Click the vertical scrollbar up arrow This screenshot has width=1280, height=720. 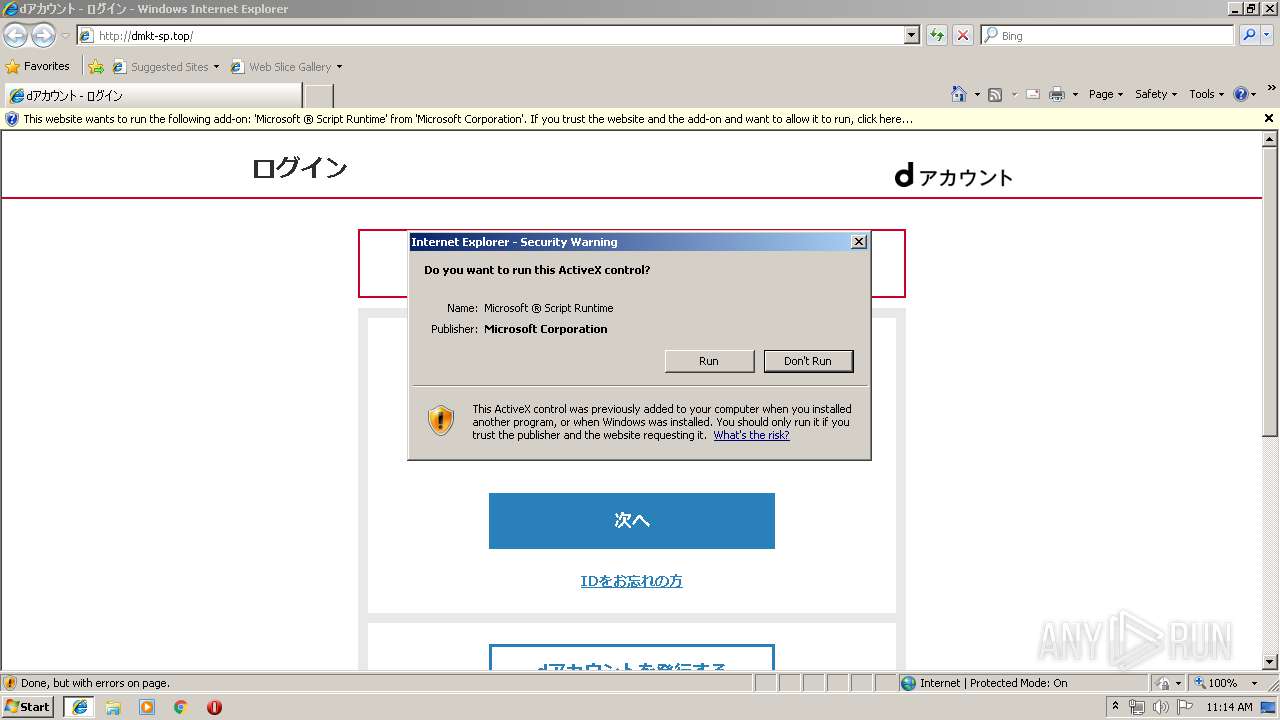pos(1270,139)
